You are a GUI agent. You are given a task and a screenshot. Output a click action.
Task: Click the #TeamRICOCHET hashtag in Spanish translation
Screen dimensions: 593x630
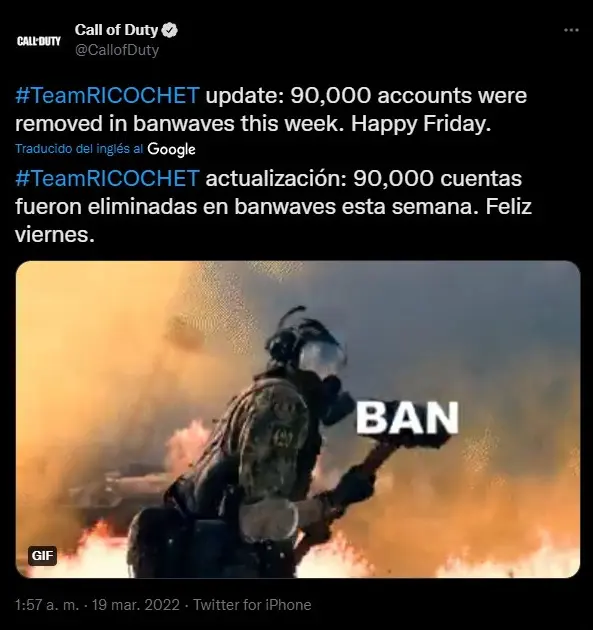point(107,178)
